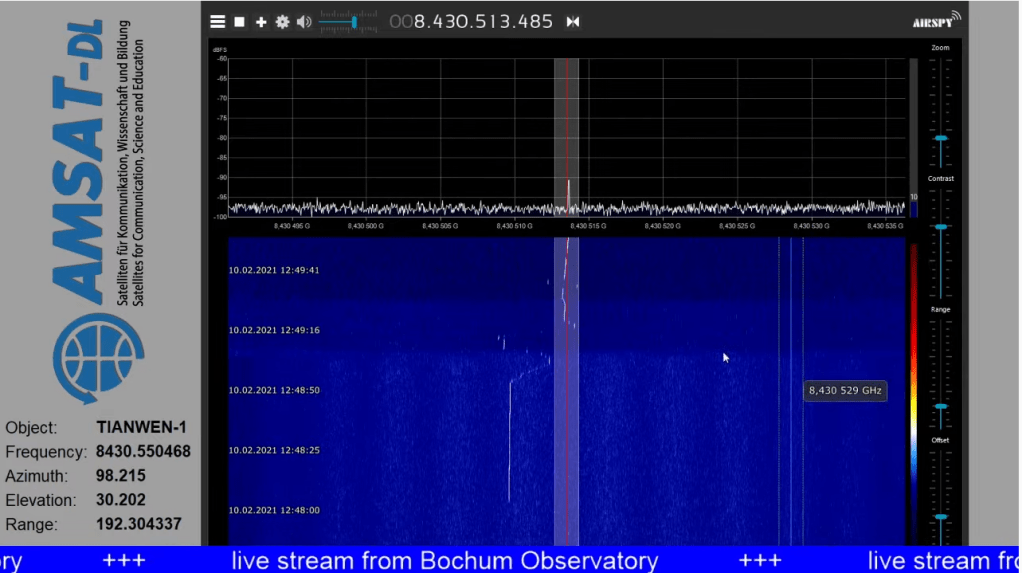Click waterfall timestamp 10.02.2021 12:49:41

(x=273, y=270)
